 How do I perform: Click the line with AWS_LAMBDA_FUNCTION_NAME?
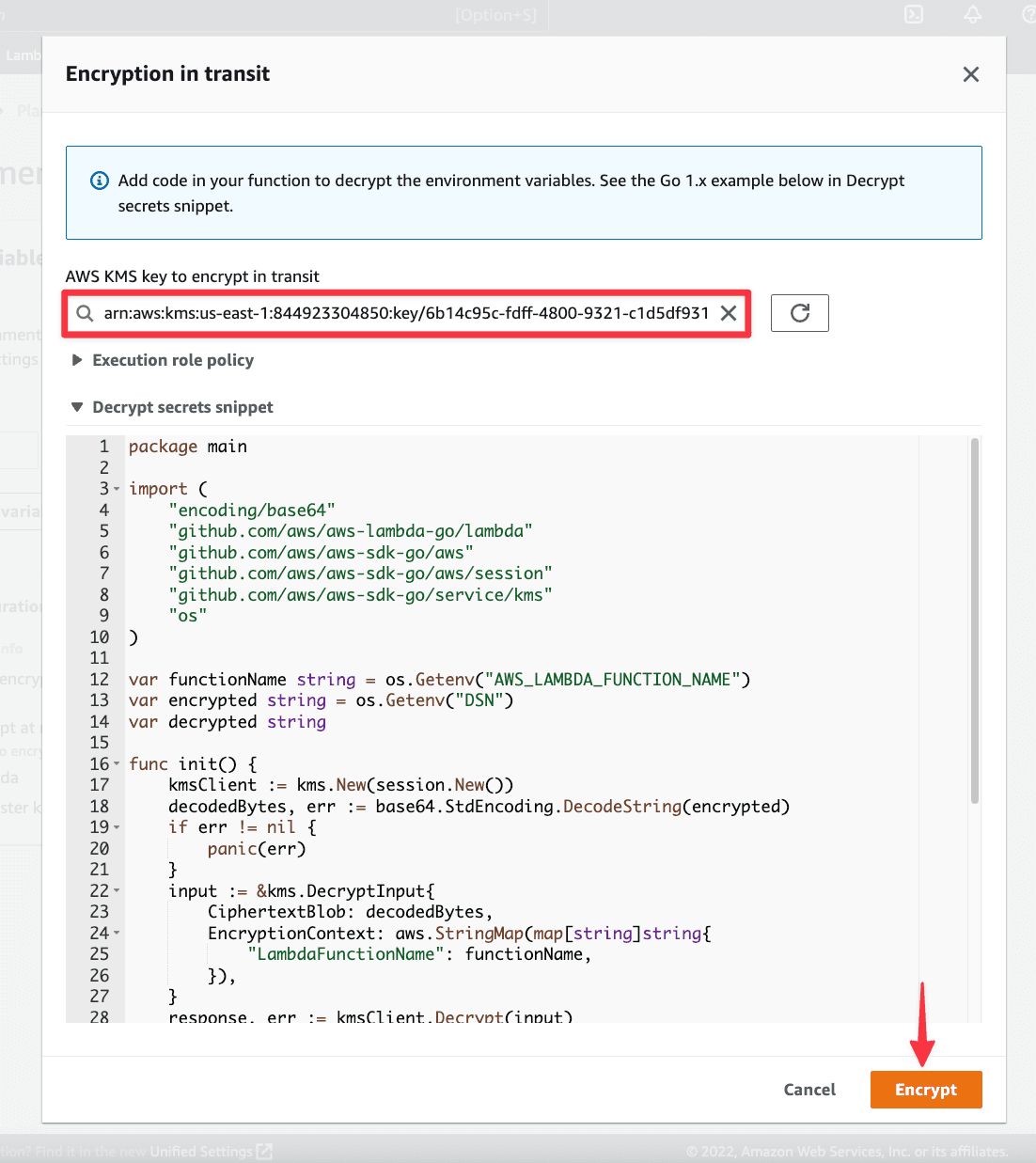click(x=439, y=680)
